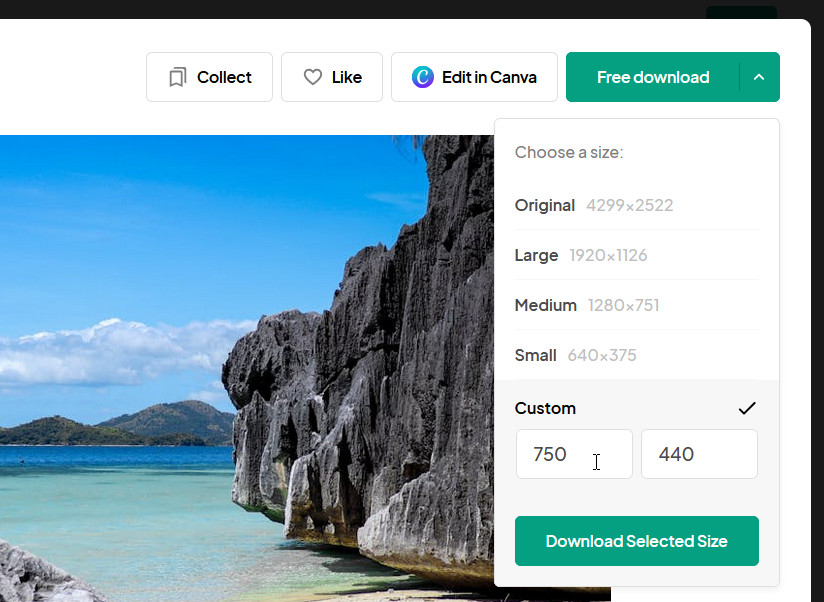The image size is (824, 602).
Task: Click the Free download button
Action: (653, 77)
